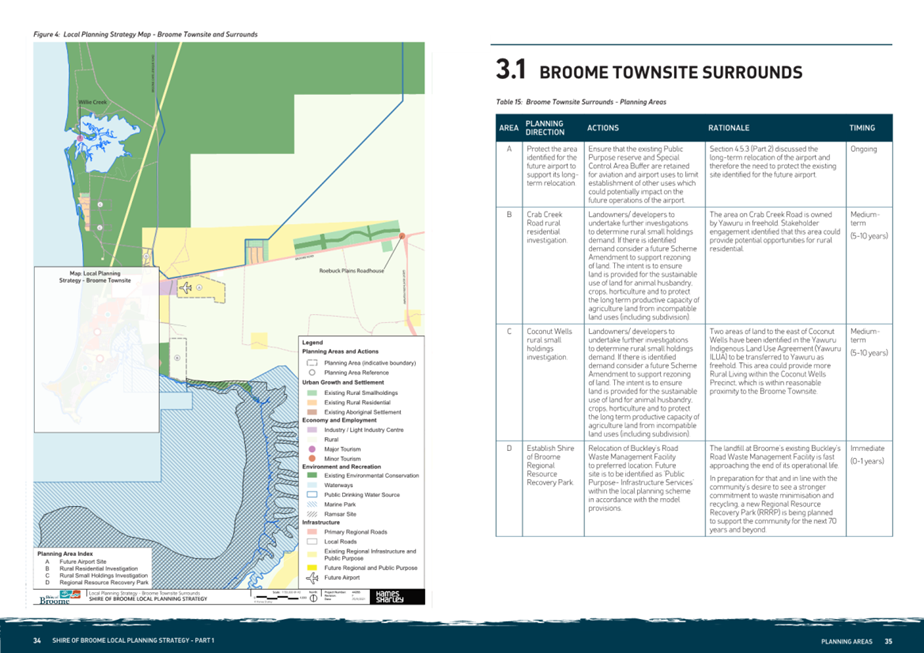Click the 3.1 Broome Townsite Surrounds heading
The height and width of the screenshot is (653, 924).
[649, 70]
